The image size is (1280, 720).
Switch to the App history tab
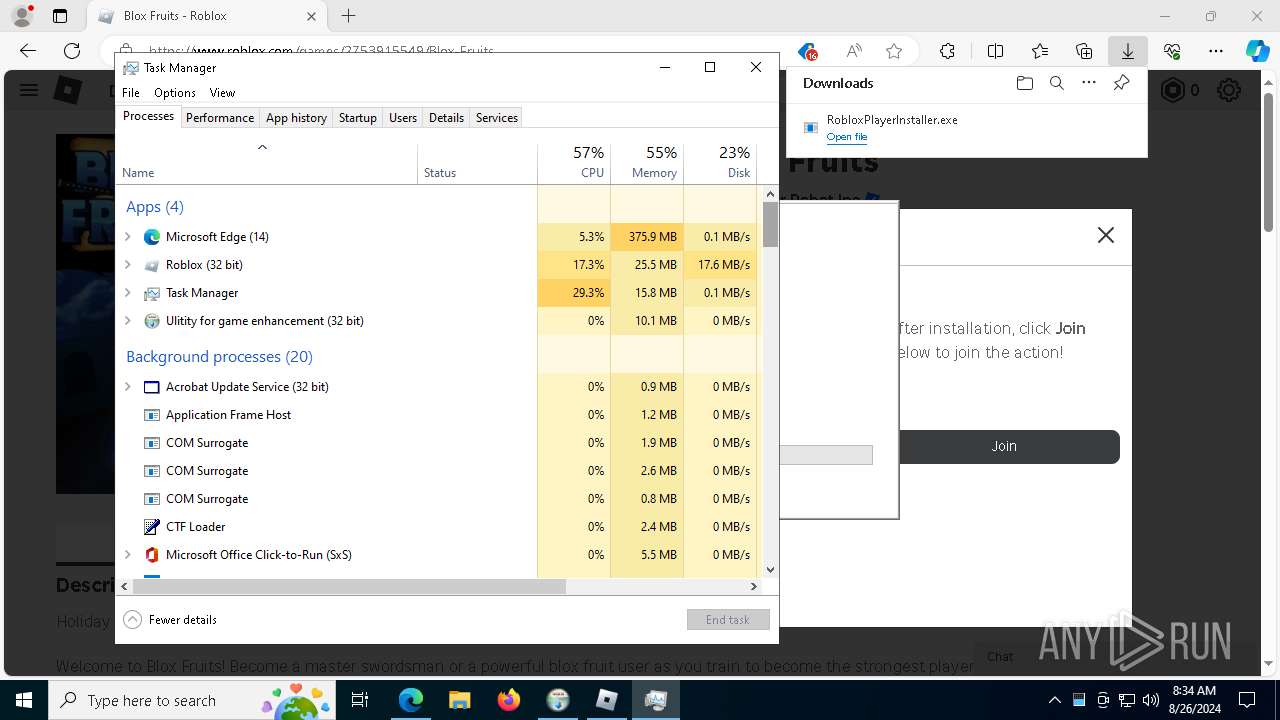pyautogui.click(x=296, y=118)
